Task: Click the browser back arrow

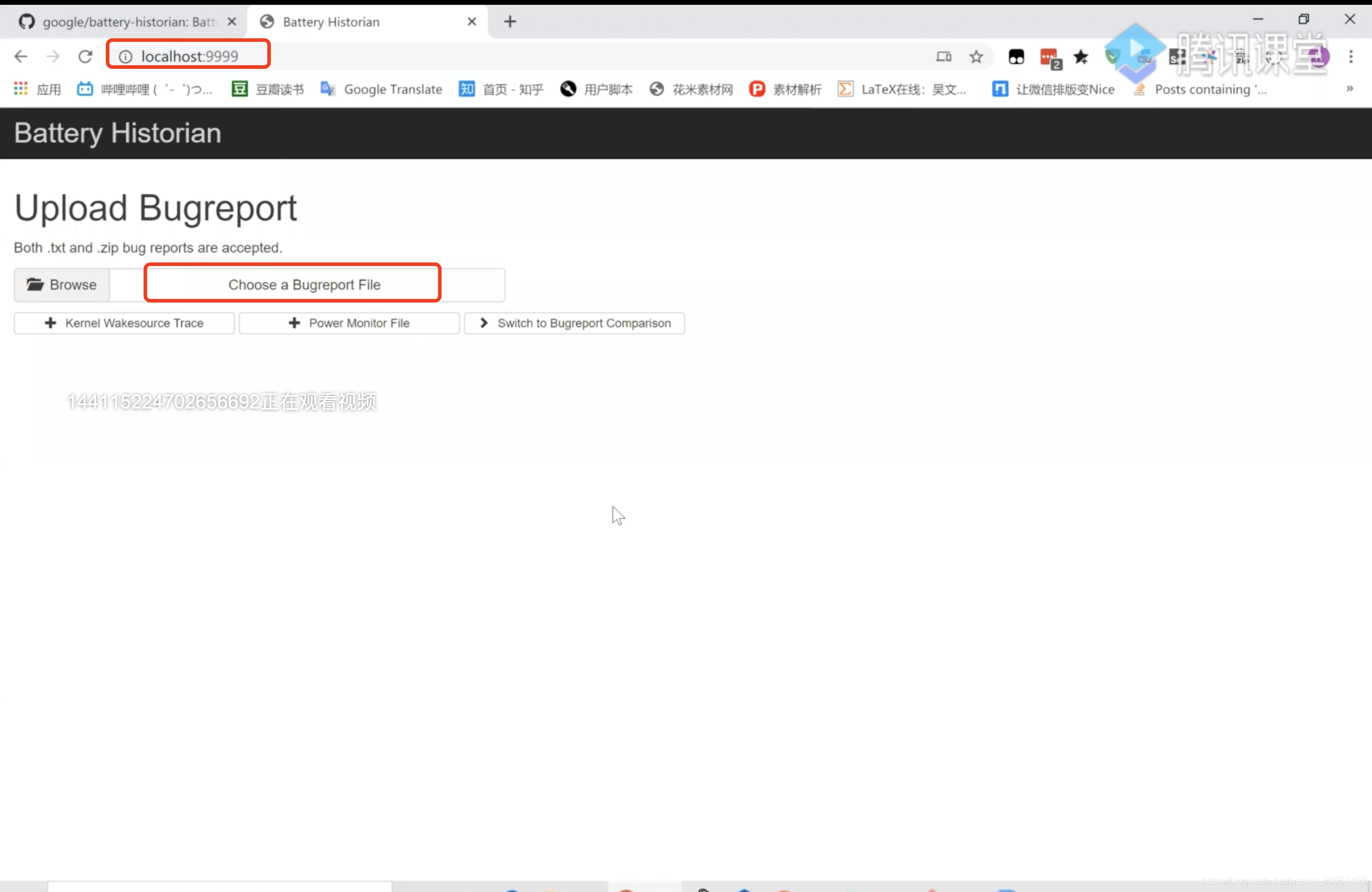Action: coord(21,56)
